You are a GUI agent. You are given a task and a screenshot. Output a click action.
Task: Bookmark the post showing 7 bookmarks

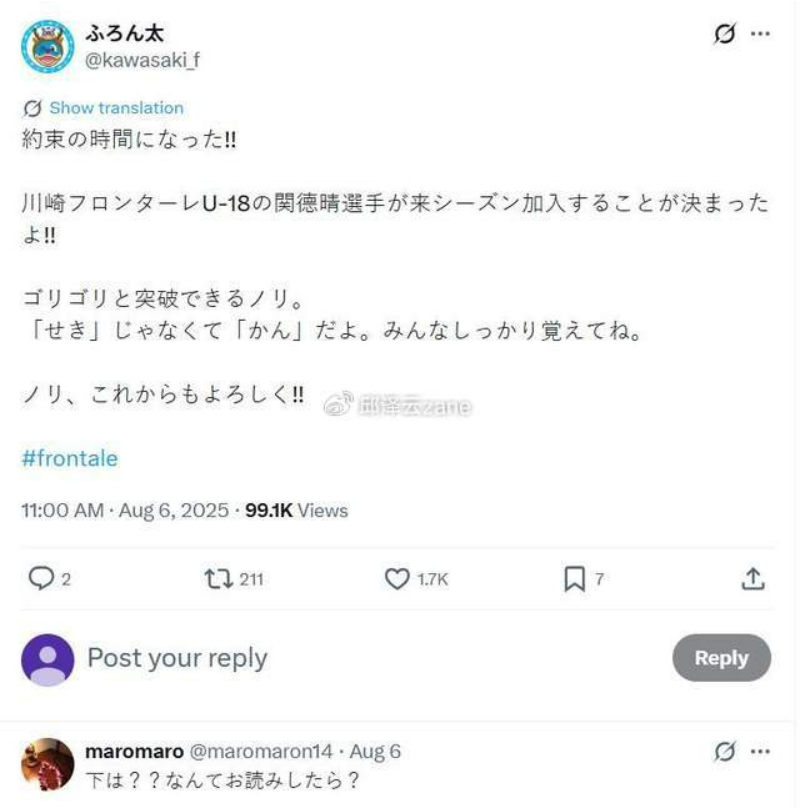point(575,579)
